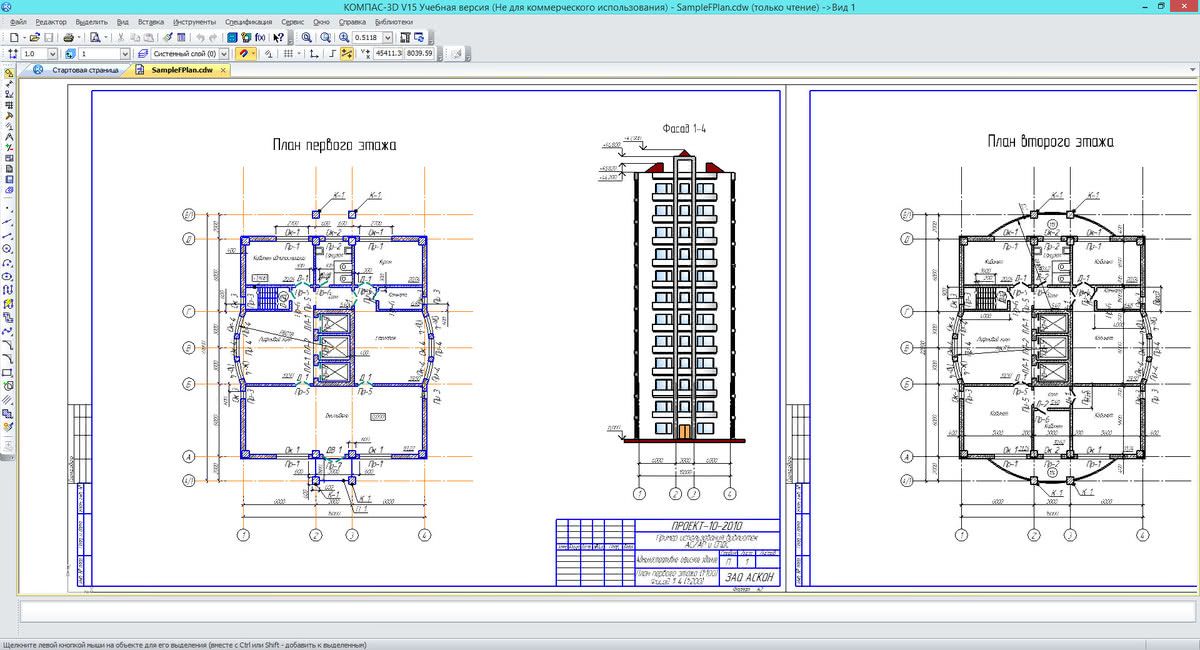The height and width of the screenshot is (650, 1200).
Task: Click the Print Preview icon
Action: 94,37
